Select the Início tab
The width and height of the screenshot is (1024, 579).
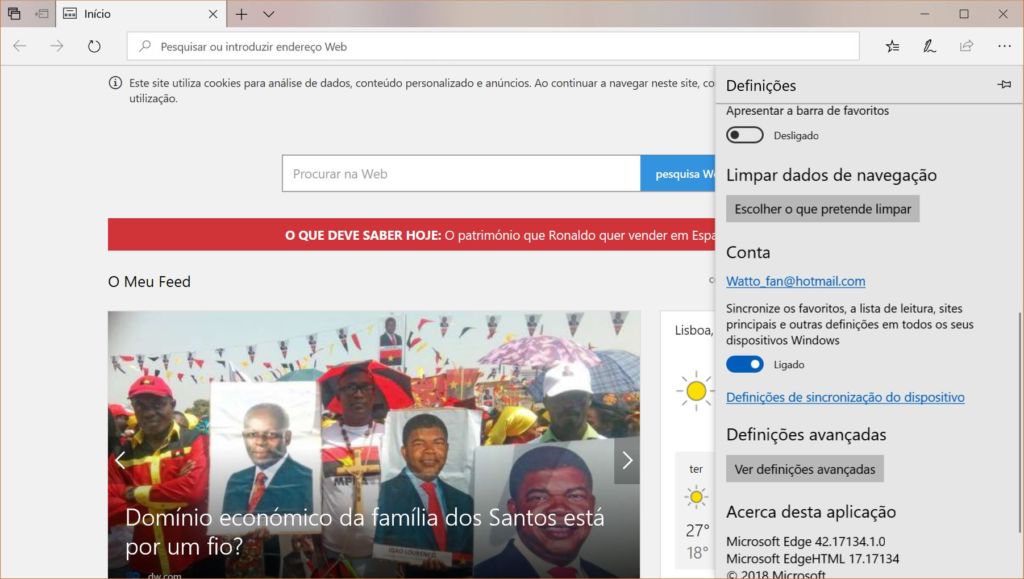[x=140, y=14]
